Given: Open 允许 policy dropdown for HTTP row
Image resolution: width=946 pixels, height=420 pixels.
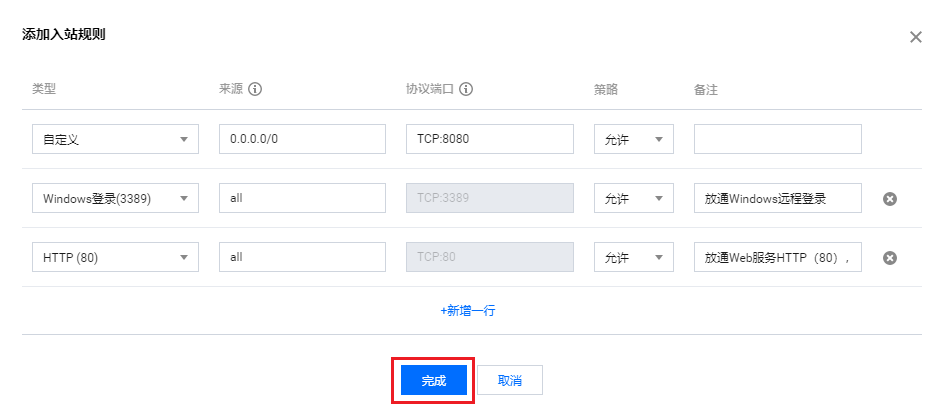Looking at the screenshot, I should tap(633, 258).
